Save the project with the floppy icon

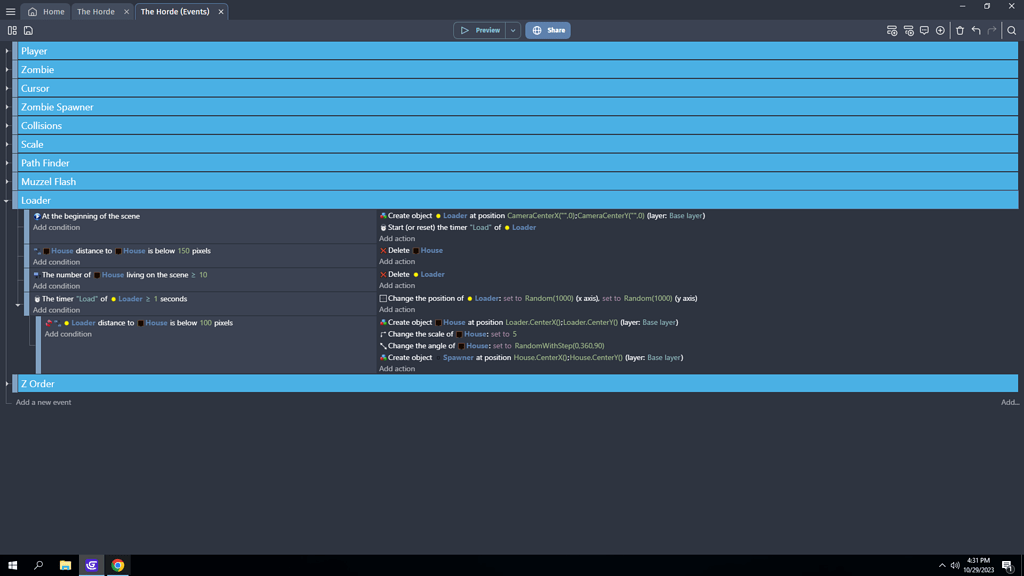tap(28, 30)
